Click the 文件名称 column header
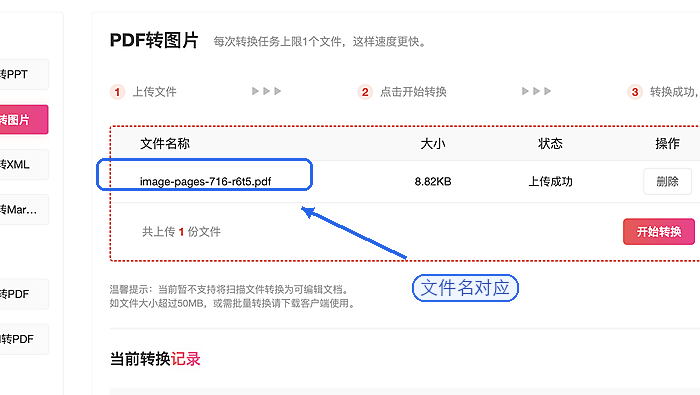The height and width of the screenshot is (395, 700). coord(165,143)
